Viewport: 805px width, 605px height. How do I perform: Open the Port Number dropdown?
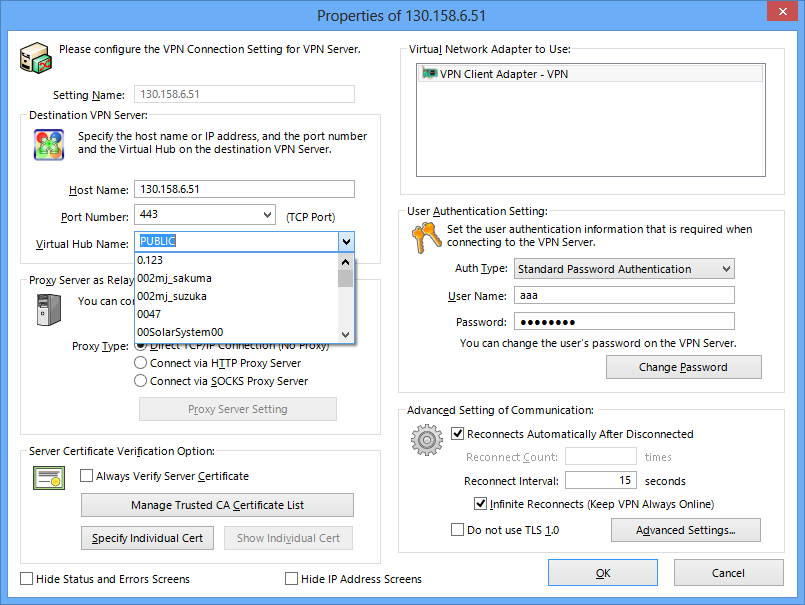point(269,214)
